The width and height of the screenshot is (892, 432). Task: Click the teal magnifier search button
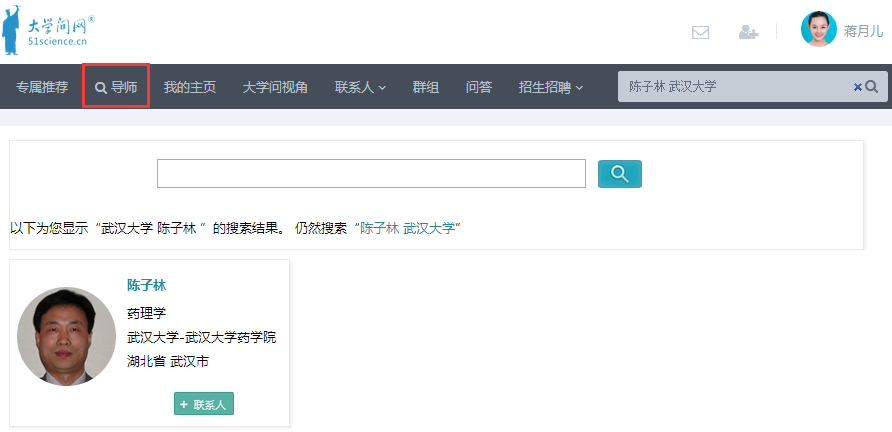click(x=620, y=174)
